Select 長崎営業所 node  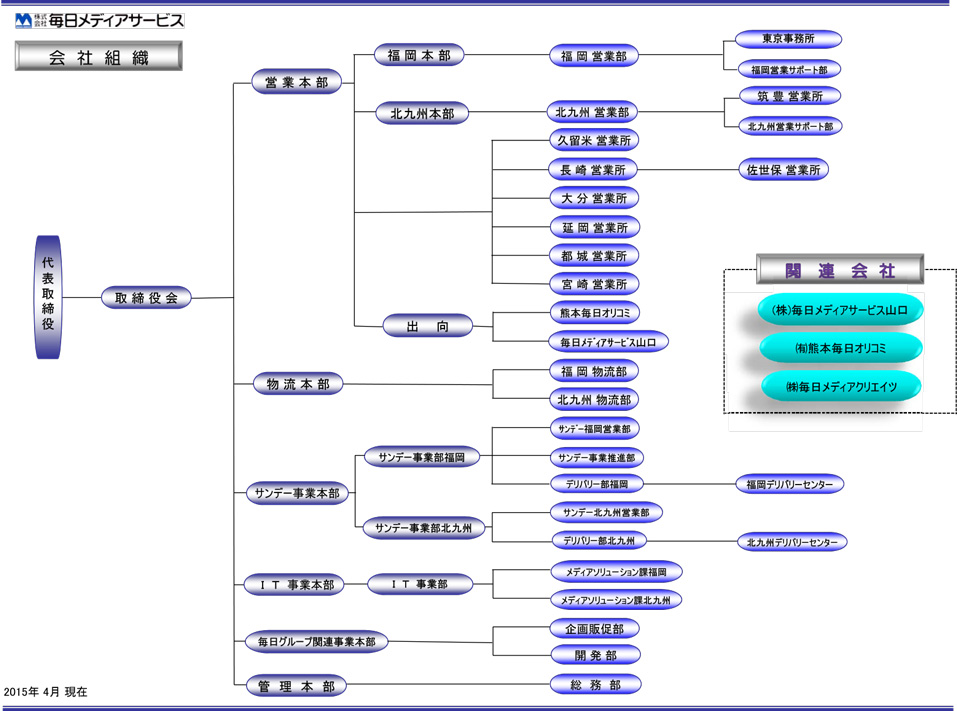point(593,170)
